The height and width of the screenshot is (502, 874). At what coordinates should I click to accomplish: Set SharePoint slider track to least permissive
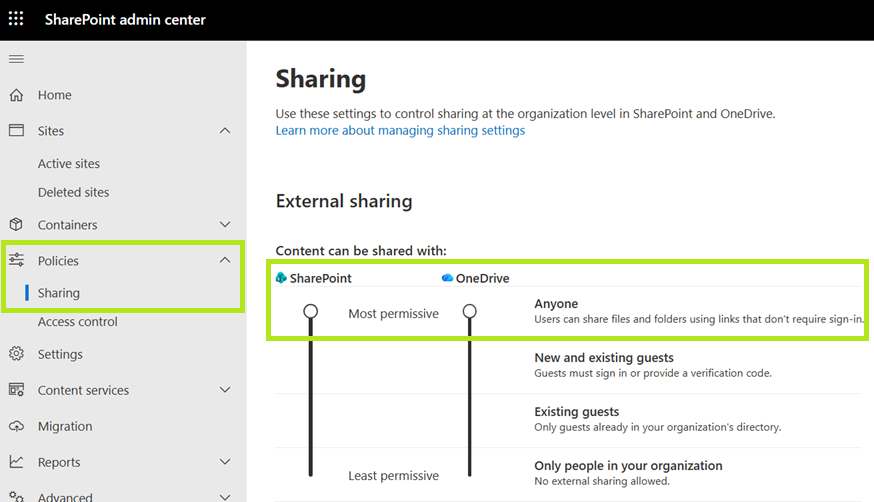click(x=310, y=474)
